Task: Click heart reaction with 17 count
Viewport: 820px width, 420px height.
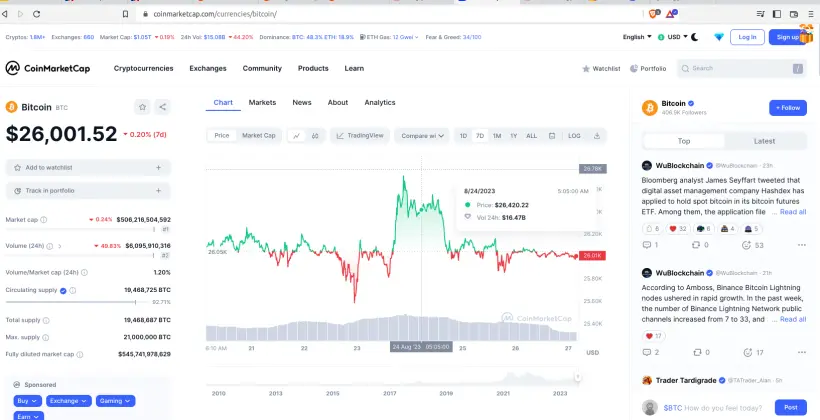Action: (x=653, y=336)
